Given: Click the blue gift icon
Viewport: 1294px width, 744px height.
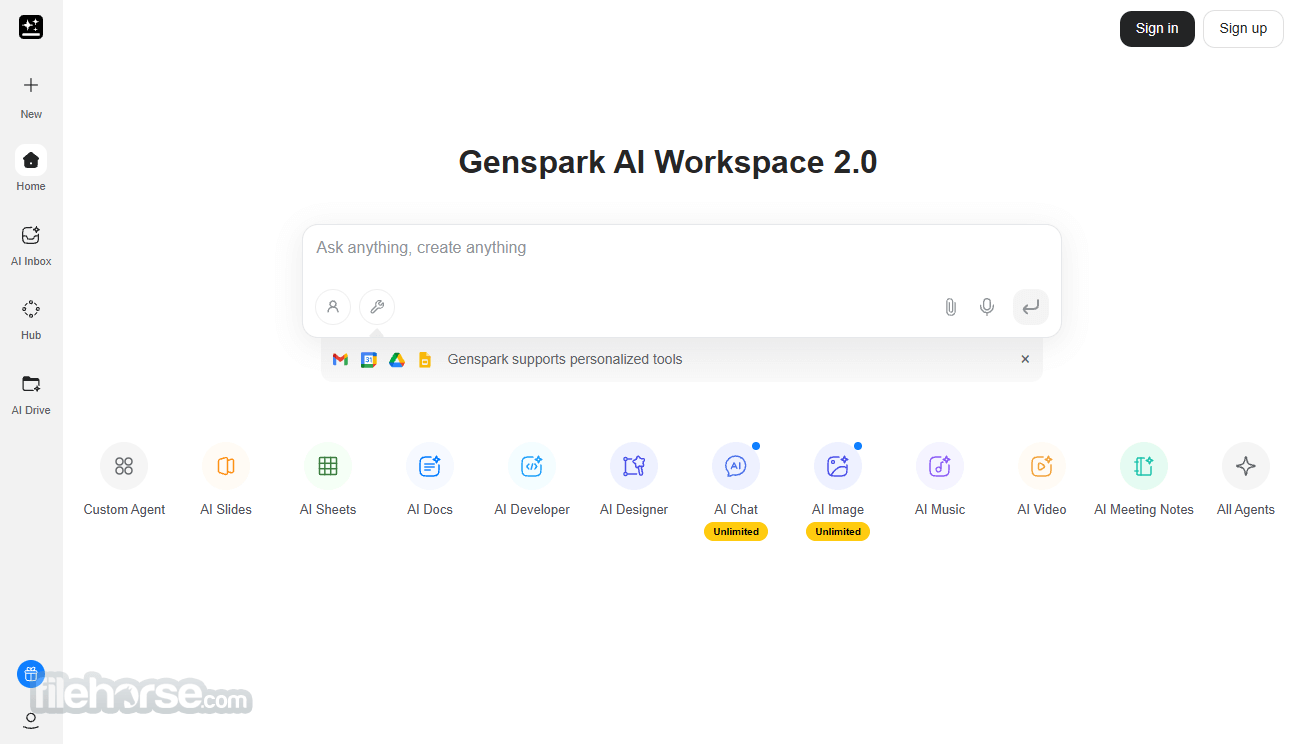Looking at the screenshot, I should click(x=31, y=674).
